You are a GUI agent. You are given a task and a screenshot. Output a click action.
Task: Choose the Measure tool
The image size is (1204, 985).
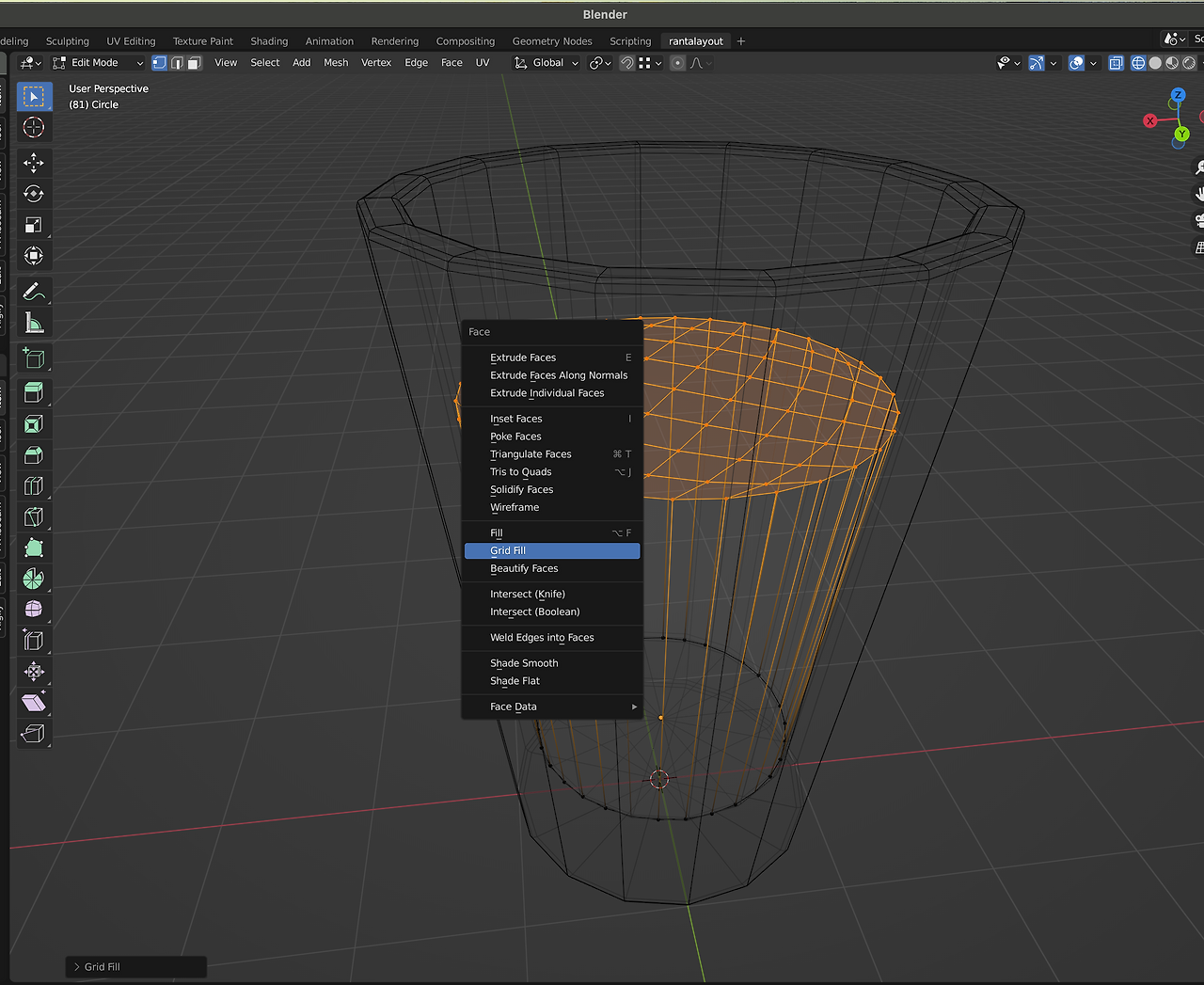(x=34, y=324)
